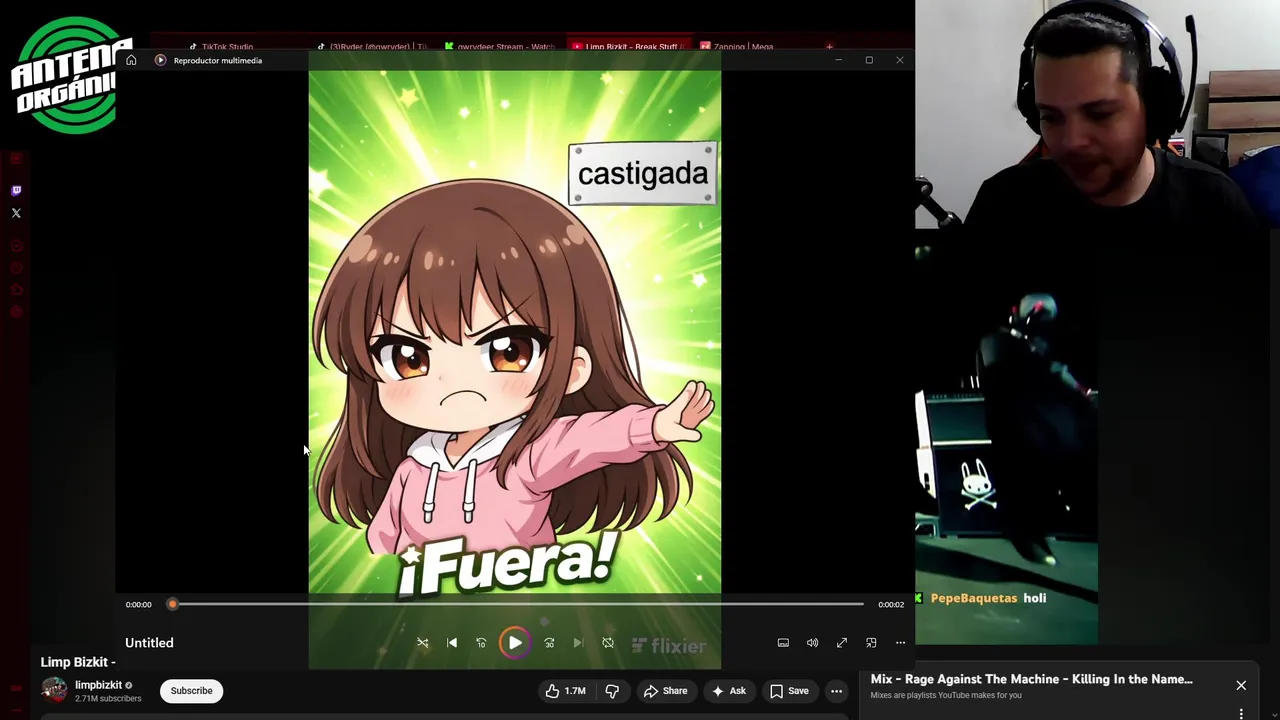Switch to the Limp Bizkit - Break Stuff tab
The height and width of the screenshot is (720, 1280).
click(x=626, y=47)
